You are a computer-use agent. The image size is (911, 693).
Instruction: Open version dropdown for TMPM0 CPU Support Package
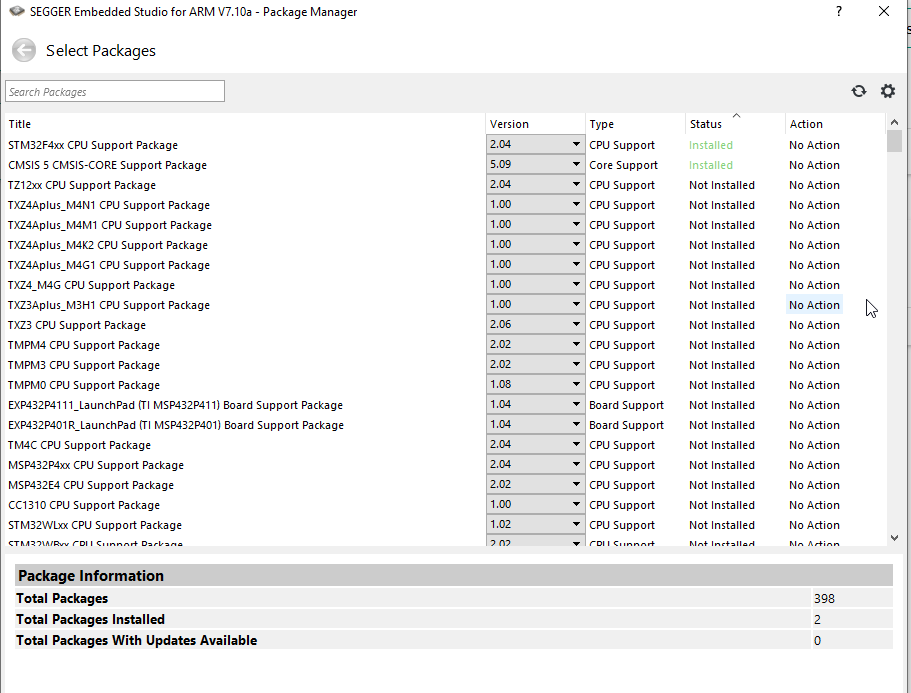pyautogui.click(x=535, y=385)
